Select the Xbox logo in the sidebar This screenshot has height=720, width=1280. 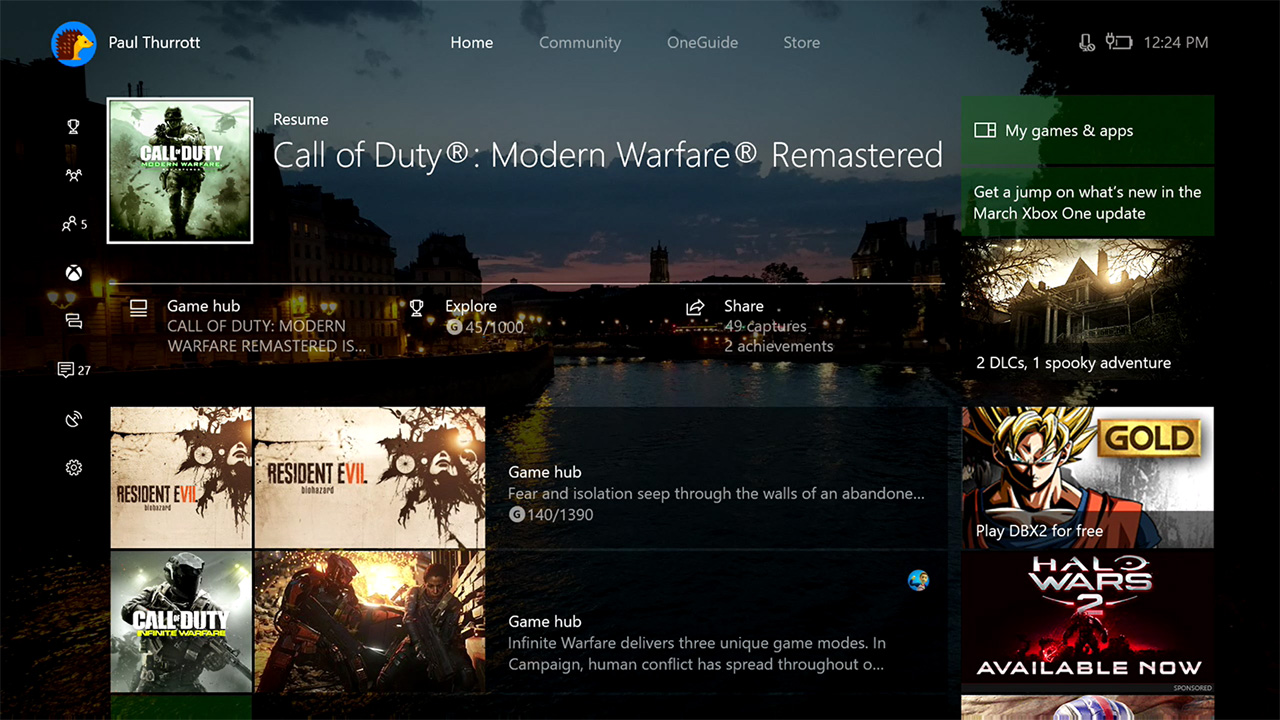72,272
